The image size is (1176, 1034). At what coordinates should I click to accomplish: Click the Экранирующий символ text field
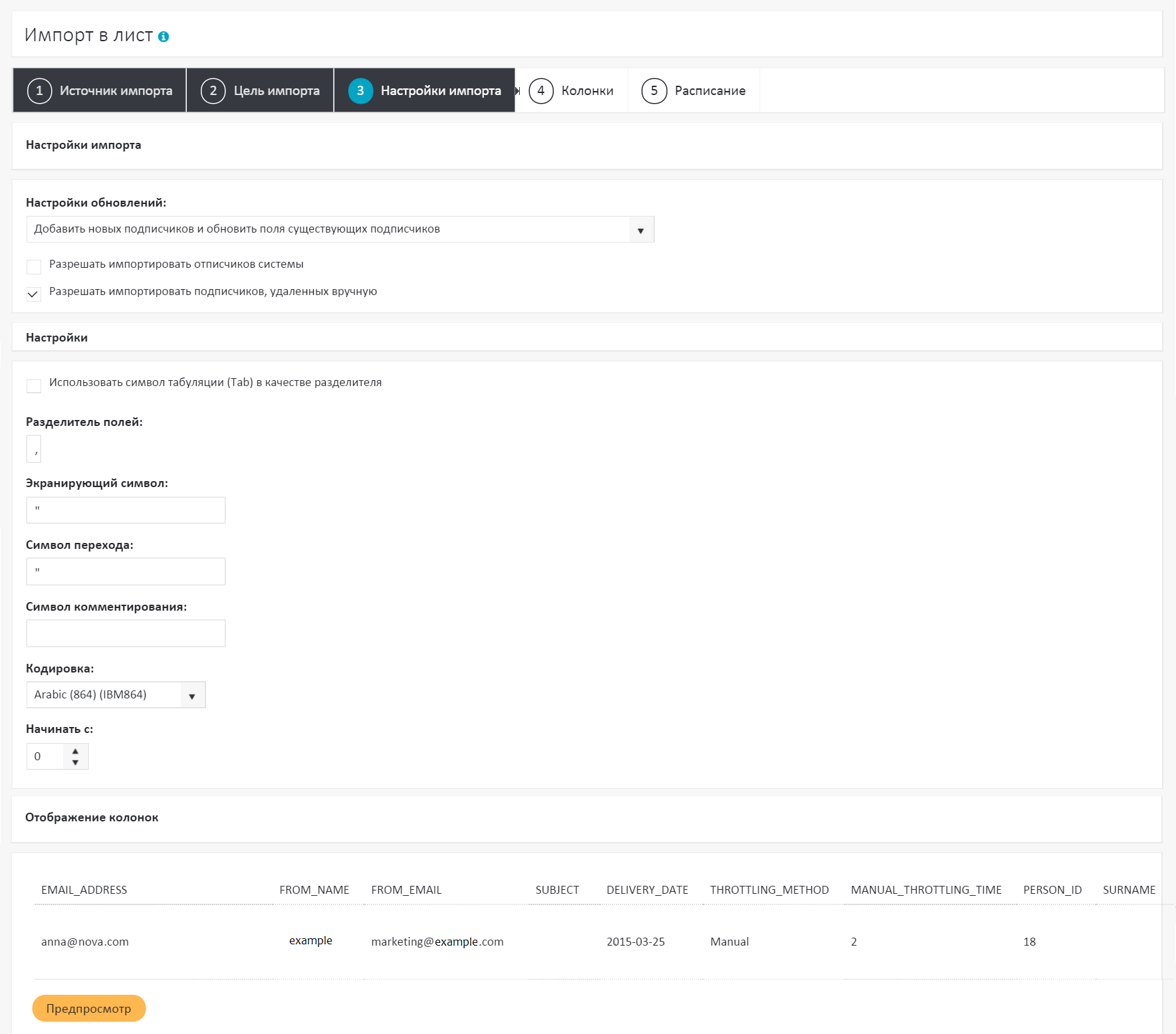pyautogui.click(x=126, y=510)
